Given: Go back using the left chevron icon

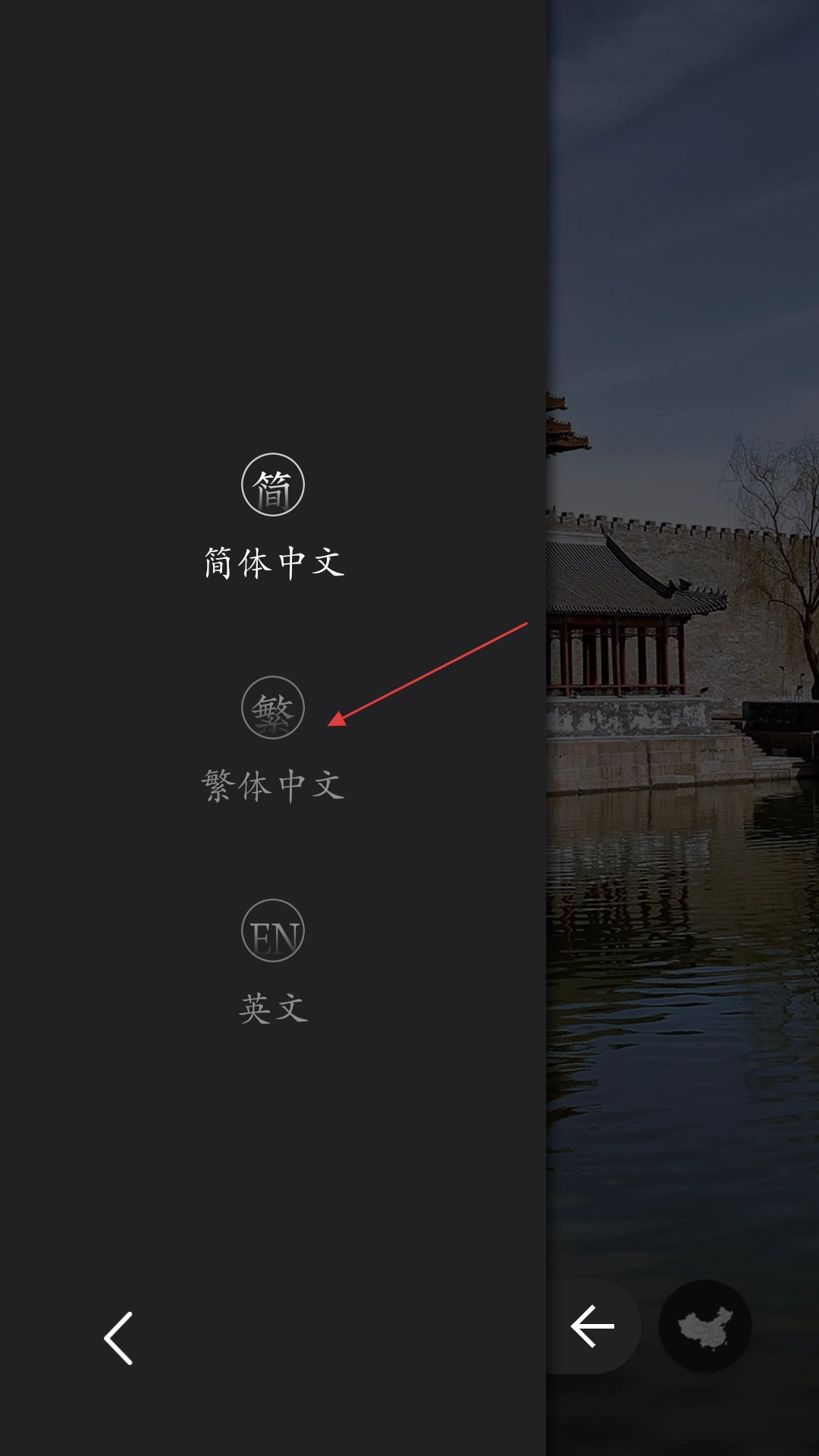Looking at the screenshot, I should 118,1338.
